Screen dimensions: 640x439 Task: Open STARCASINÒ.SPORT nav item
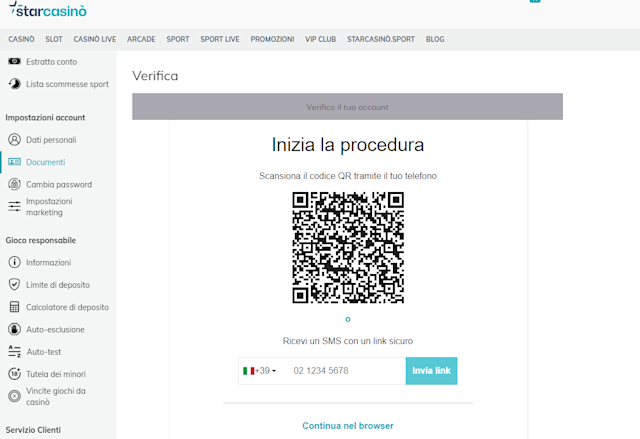pos(381,39)
